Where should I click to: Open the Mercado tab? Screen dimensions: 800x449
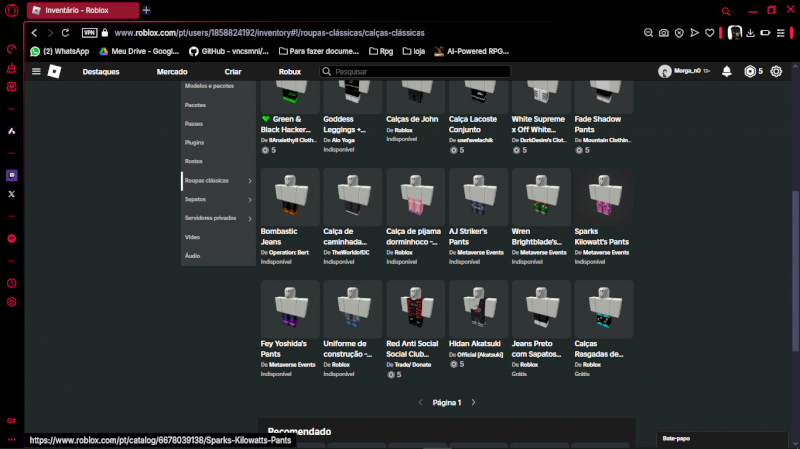[172, 72]
